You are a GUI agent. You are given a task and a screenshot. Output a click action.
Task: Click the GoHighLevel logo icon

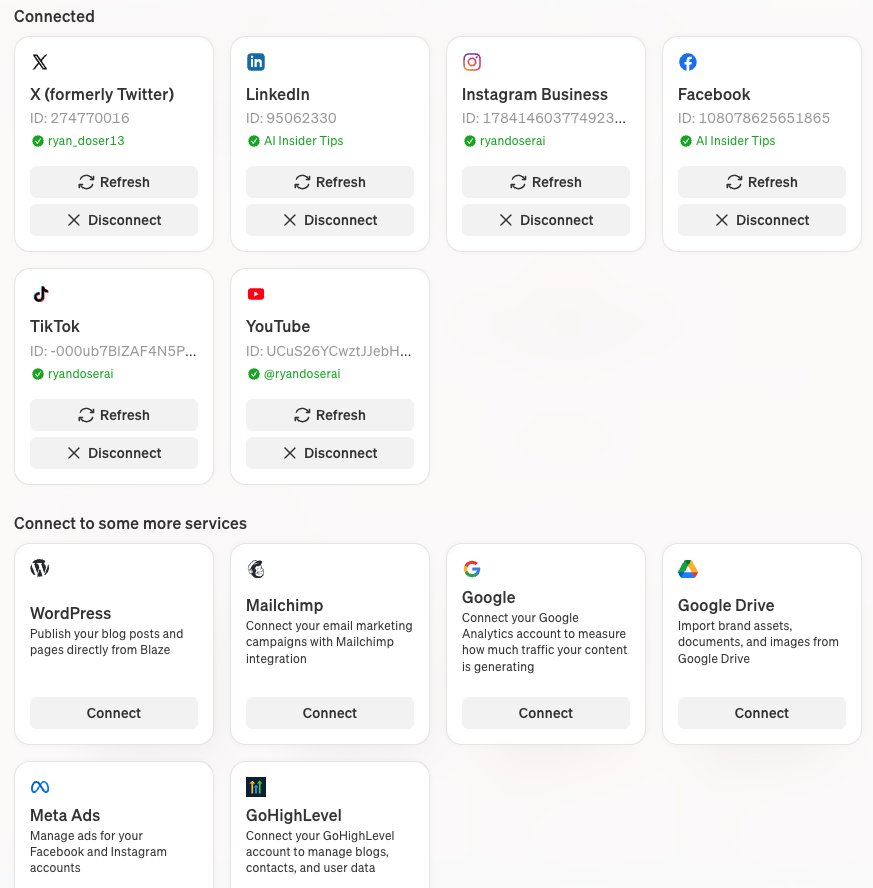pyautogui.click(x=256, y=786)
